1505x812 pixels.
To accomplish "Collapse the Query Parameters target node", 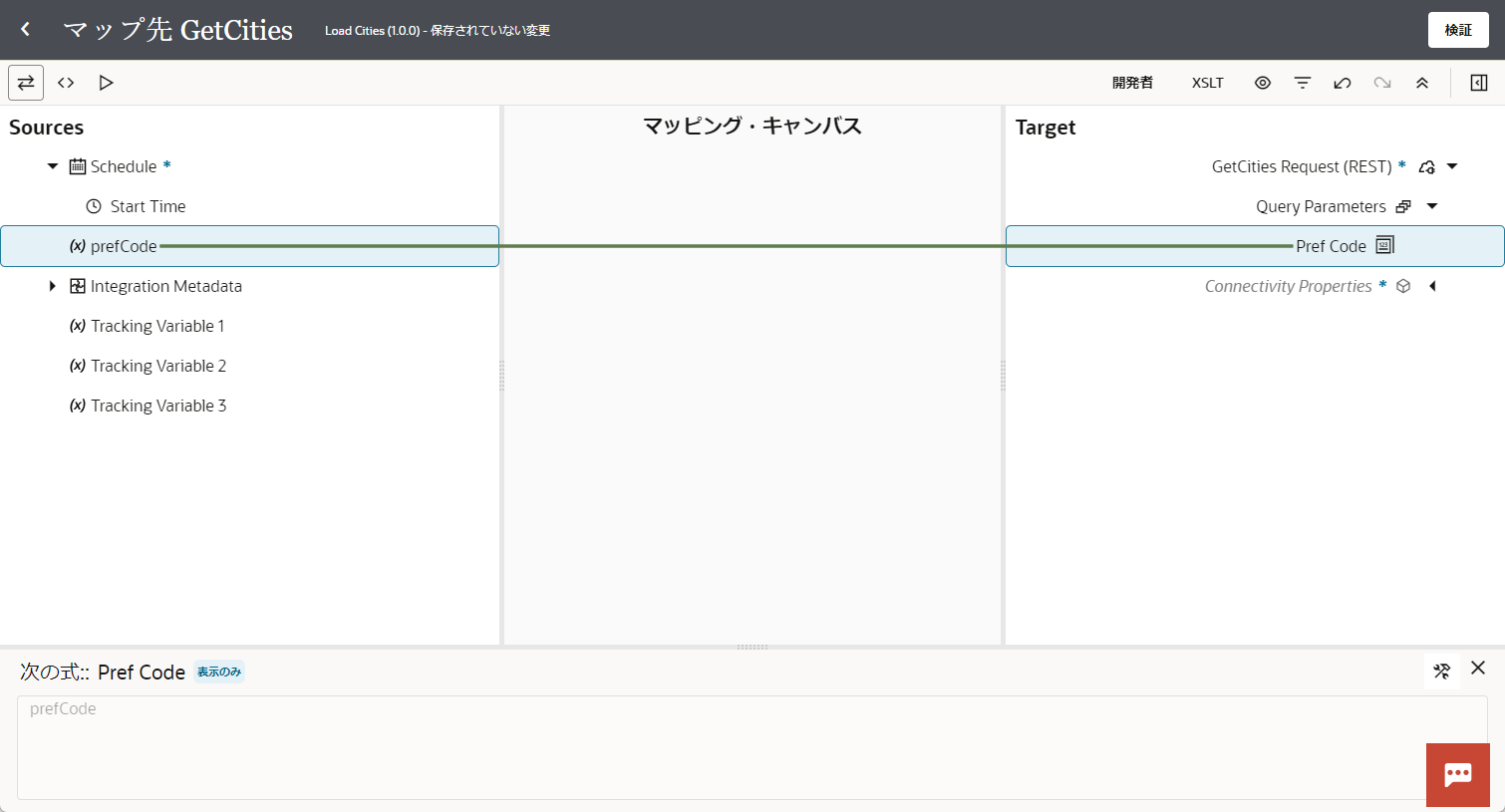I will 1432,206.
